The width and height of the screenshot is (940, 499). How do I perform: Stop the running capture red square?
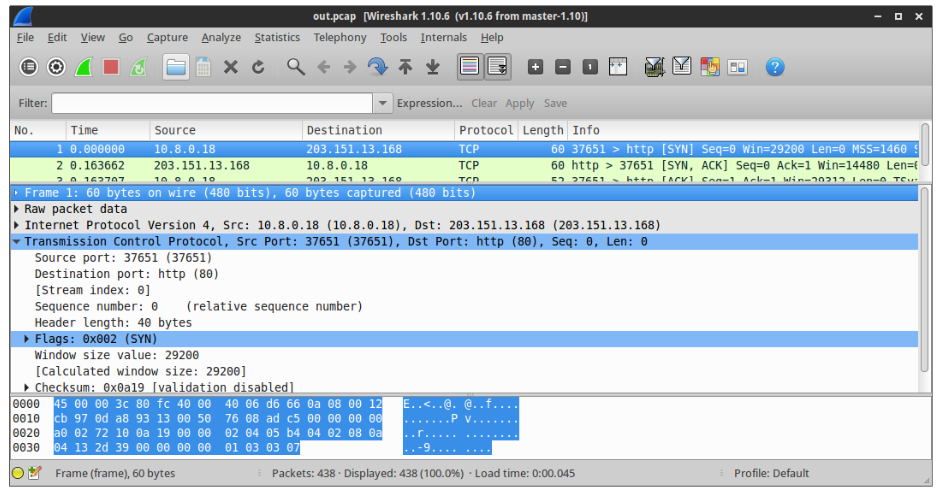(111, 67)
